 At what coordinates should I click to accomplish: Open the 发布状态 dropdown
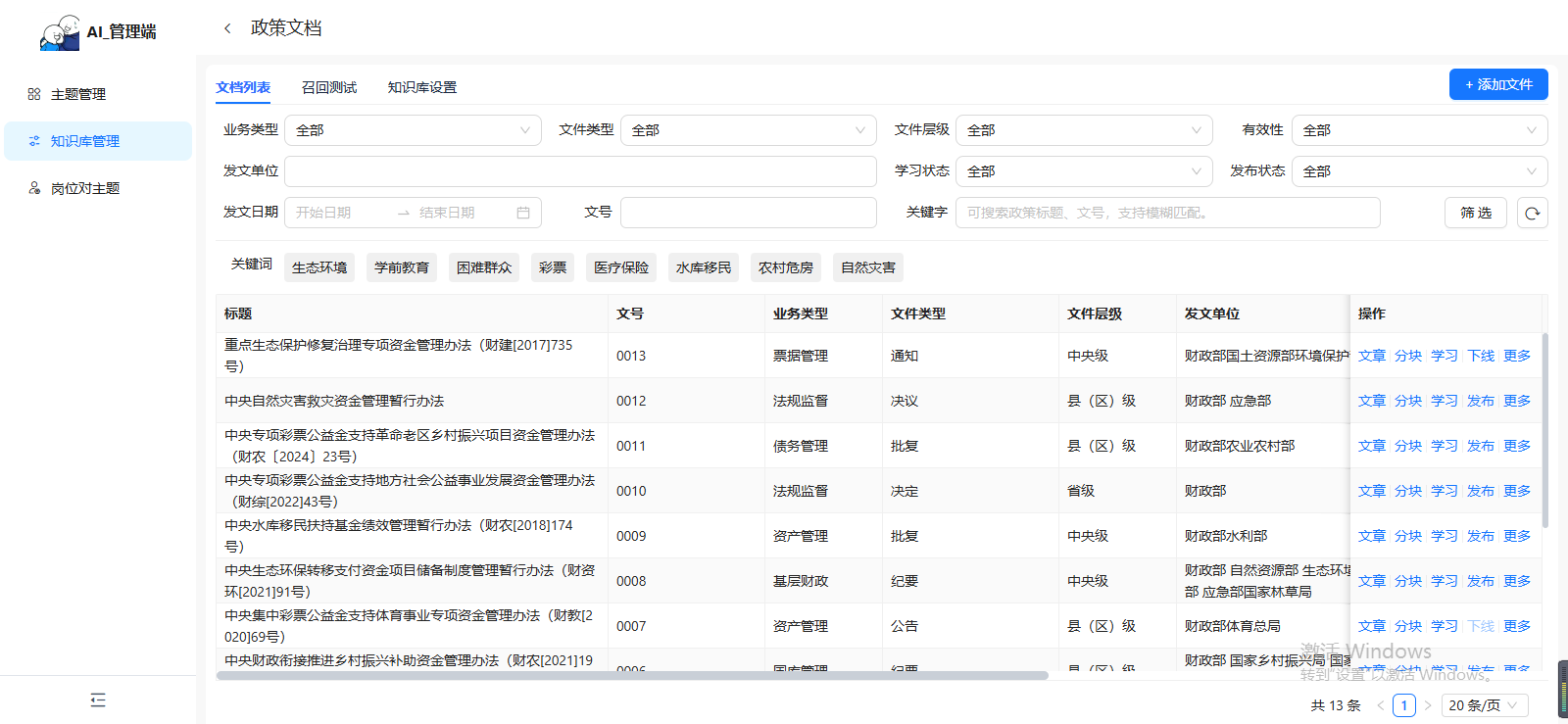coord(1419,171)
